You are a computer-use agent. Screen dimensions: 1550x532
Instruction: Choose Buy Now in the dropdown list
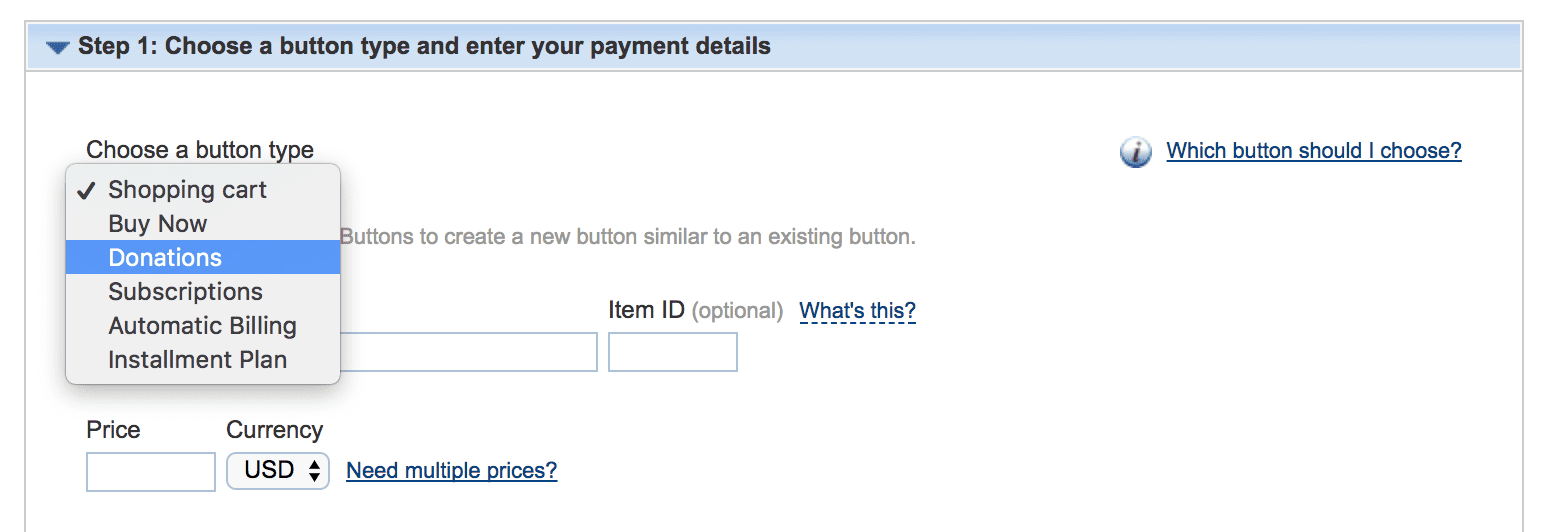pos(158,224)
